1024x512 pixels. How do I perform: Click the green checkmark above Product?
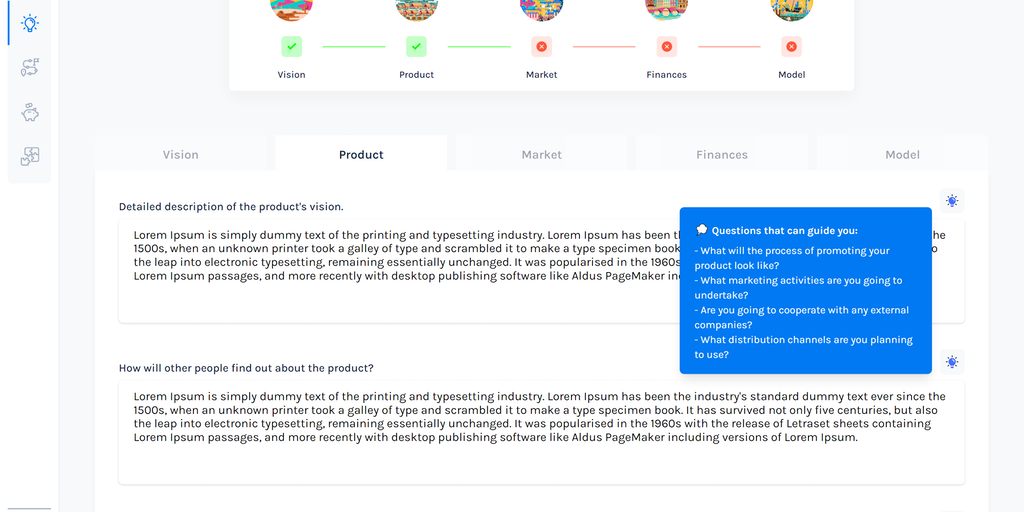416,46
